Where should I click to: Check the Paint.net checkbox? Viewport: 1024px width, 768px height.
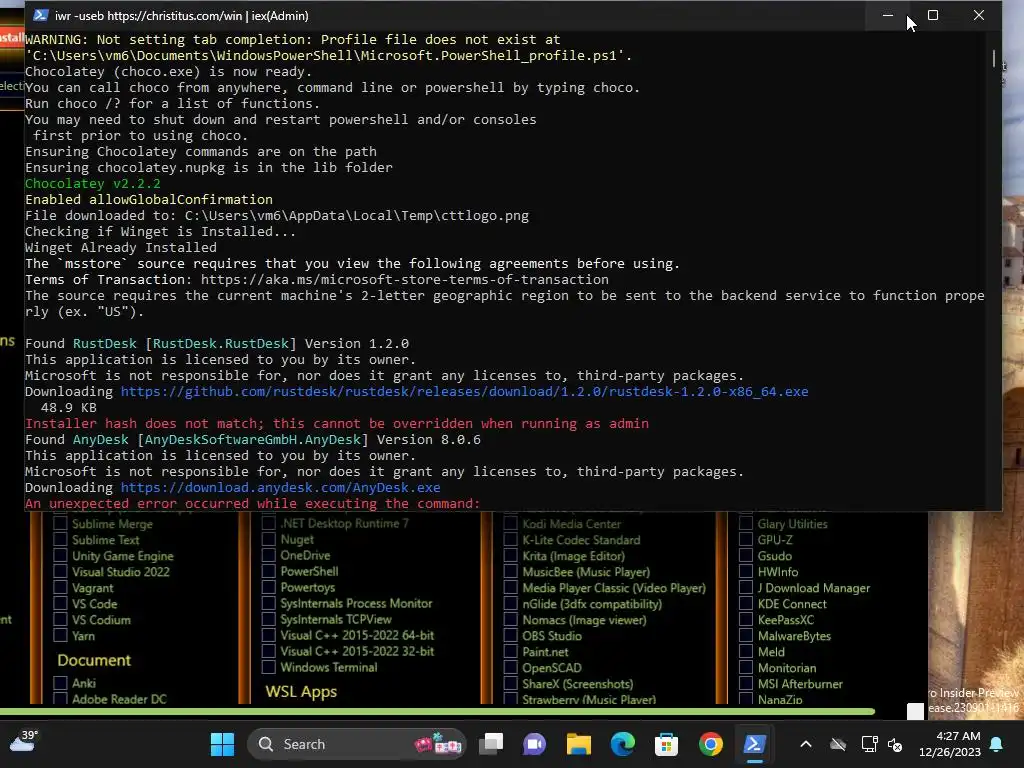pyautogui.click(x=511, y=652)
